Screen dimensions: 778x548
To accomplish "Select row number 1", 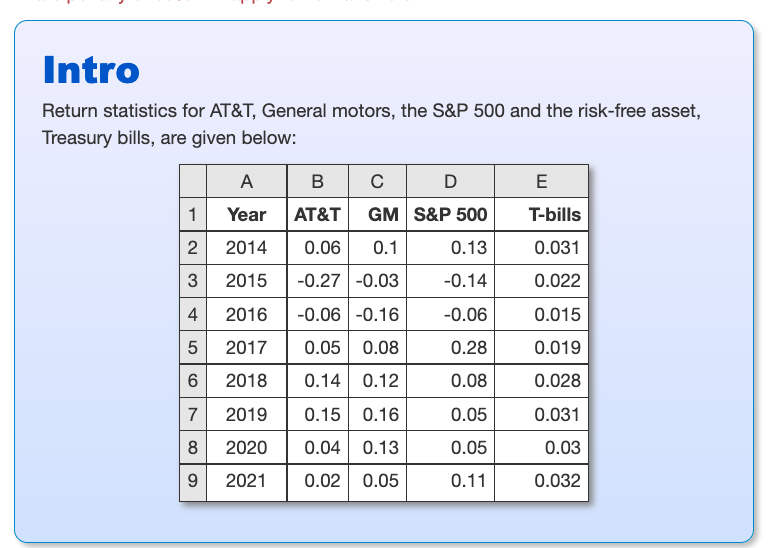I will (x=193, y=214).
